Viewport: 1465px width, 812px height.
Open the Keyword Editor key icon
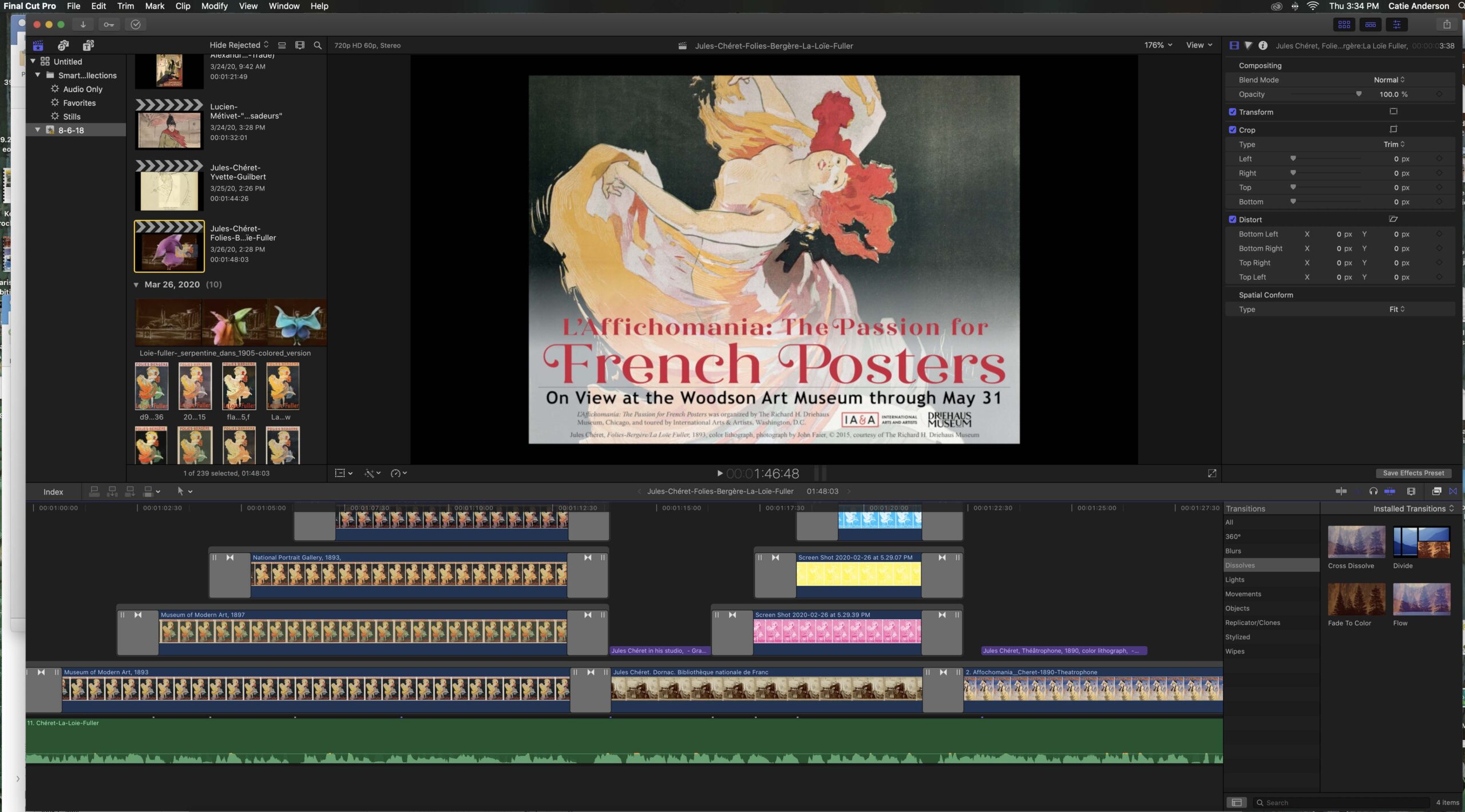(109, 25)
